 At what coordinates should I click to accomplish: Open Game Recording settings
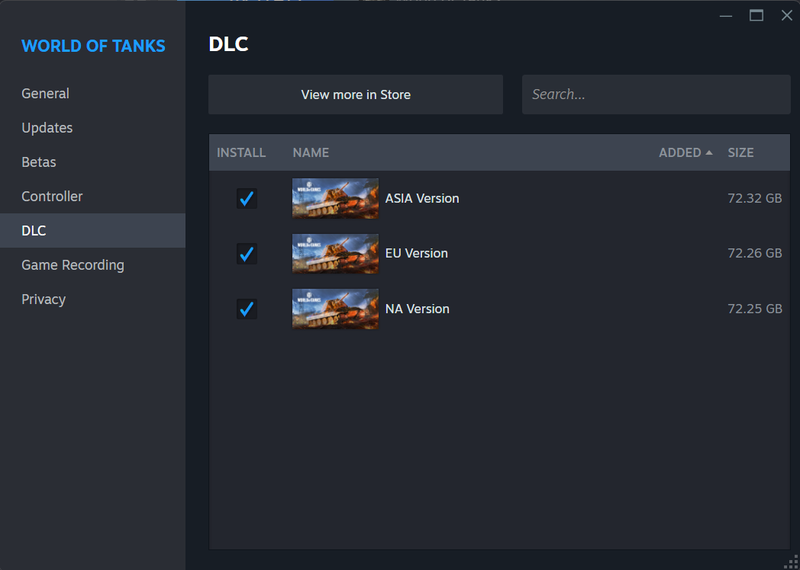tap(93, 265)
